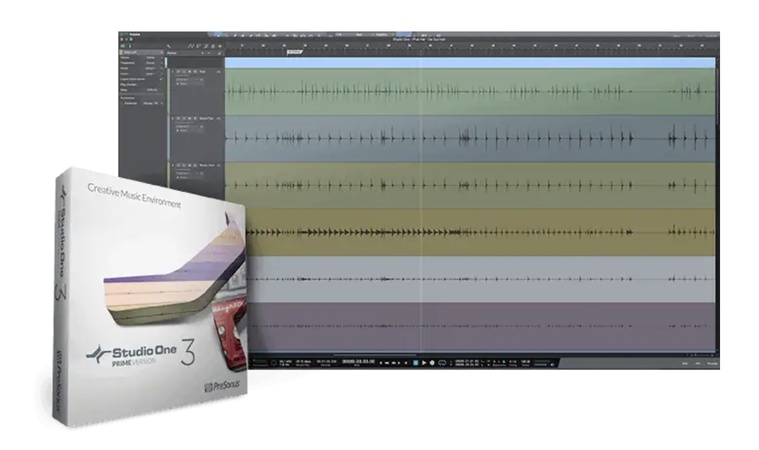The height and width of the screenshot is (450, 759).
Task: Click the song time display in the transport
Action: pos(358,361)
